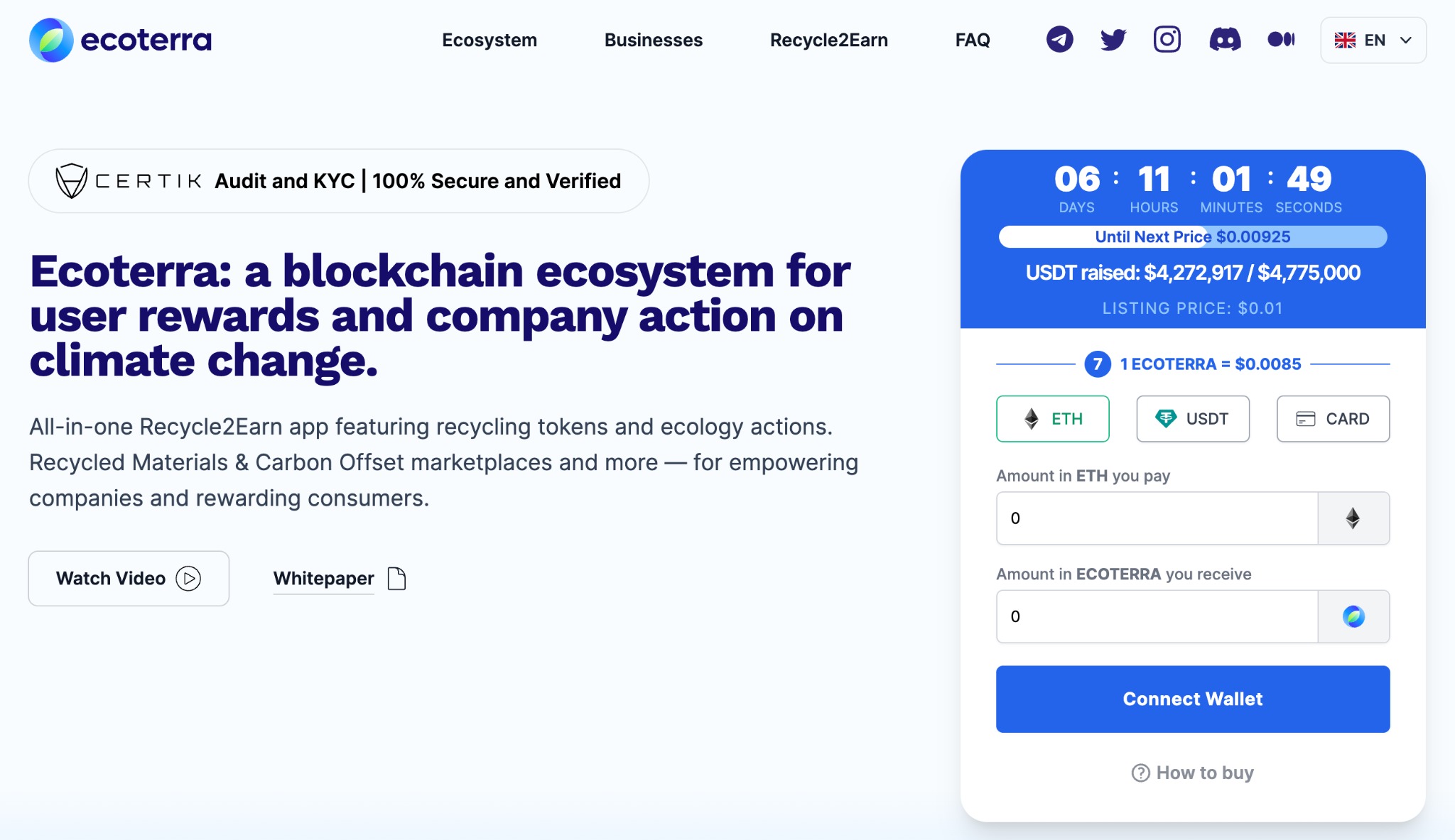Screen dimensions: 1455x840
Task: Click the Watch Video button
Action: pyautogui.click(x=129, y=579)
